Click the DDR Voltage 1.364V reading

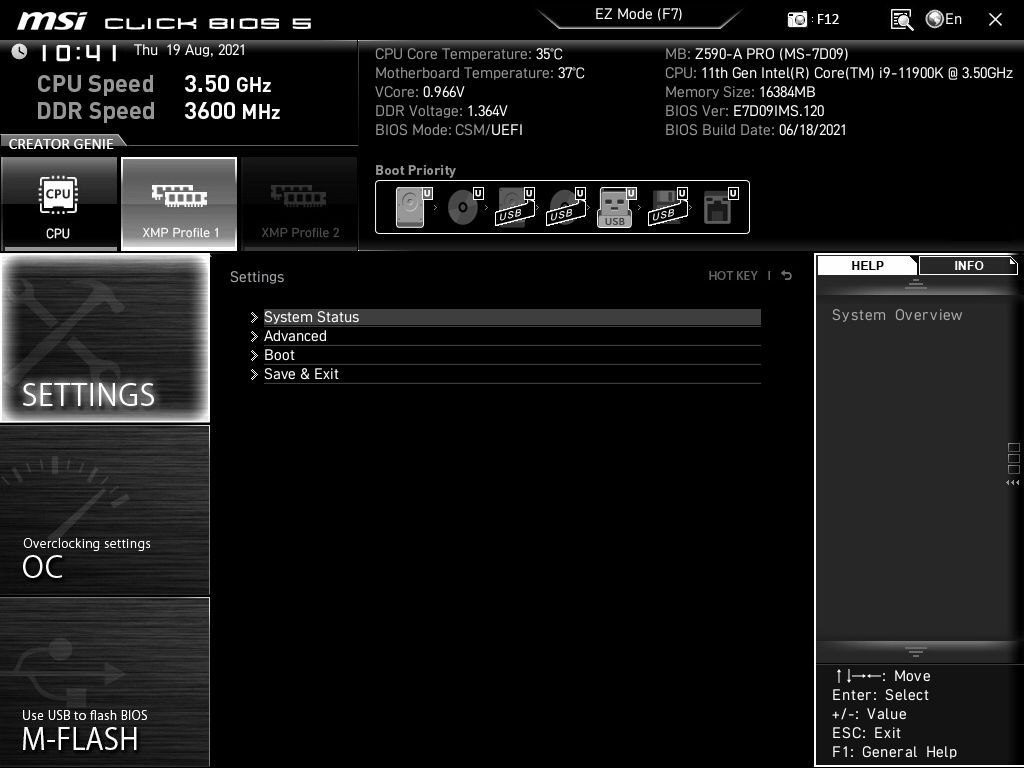point(441,111)
